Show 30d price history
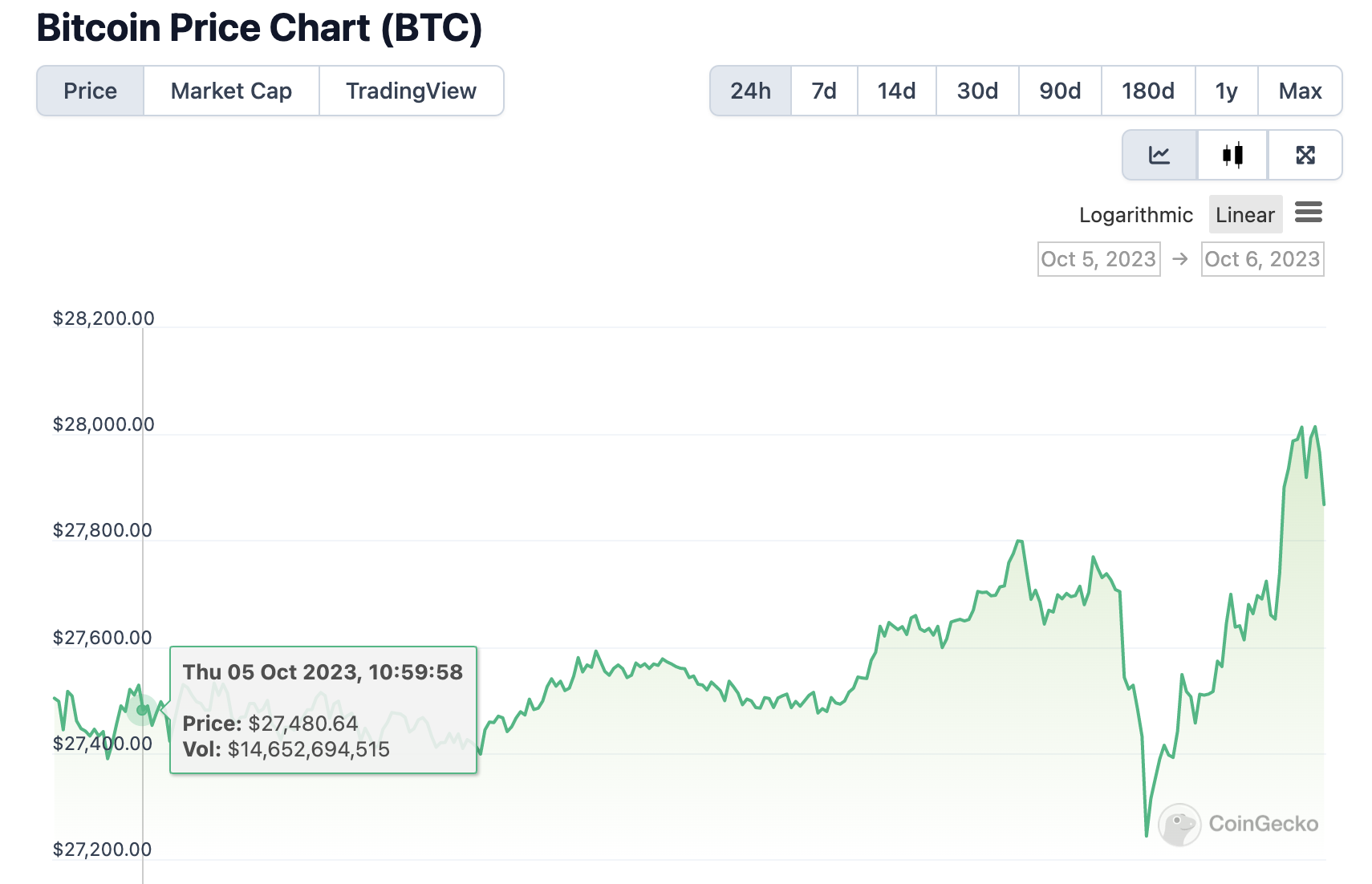The image size is (1372, 884). [977, 91]
